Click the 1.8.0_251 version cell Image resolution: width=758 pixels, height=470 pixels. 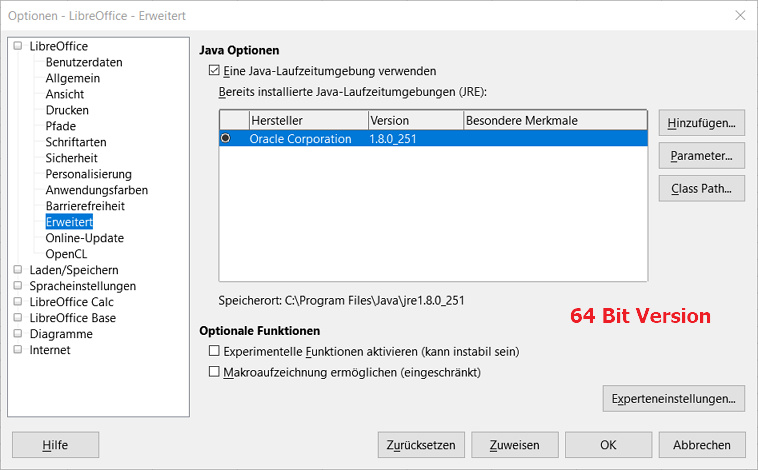pyautogui.click(x=393, y=139)
